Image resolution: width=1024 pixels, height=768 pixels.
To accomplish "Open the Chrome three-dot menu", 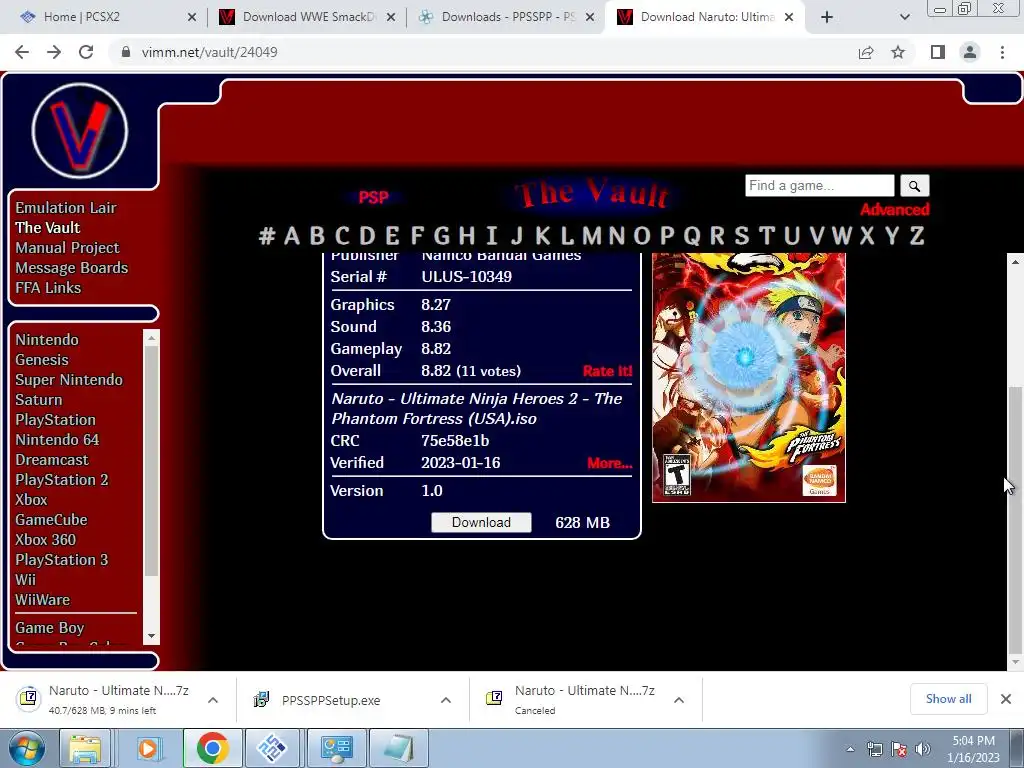I will pyautogui.click(x=1002, y=52).
